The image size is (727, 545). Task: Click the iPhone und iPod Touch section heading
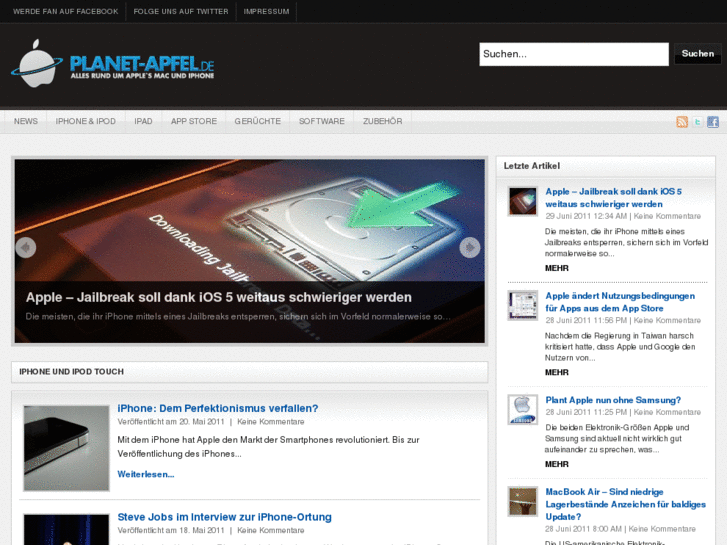(71, 372)
